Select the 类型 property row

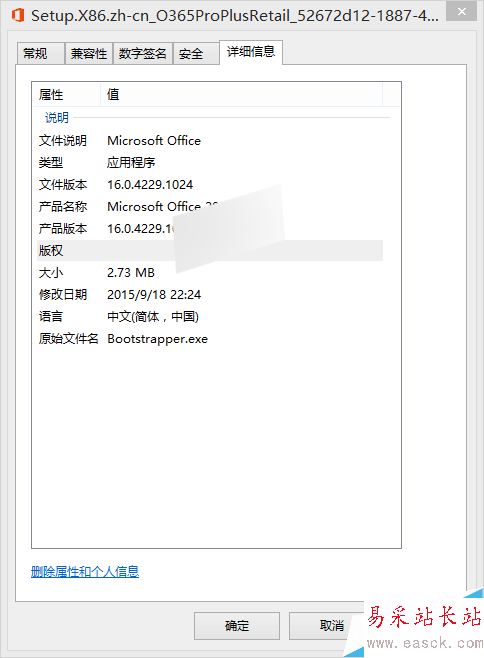tap(210, 162)
